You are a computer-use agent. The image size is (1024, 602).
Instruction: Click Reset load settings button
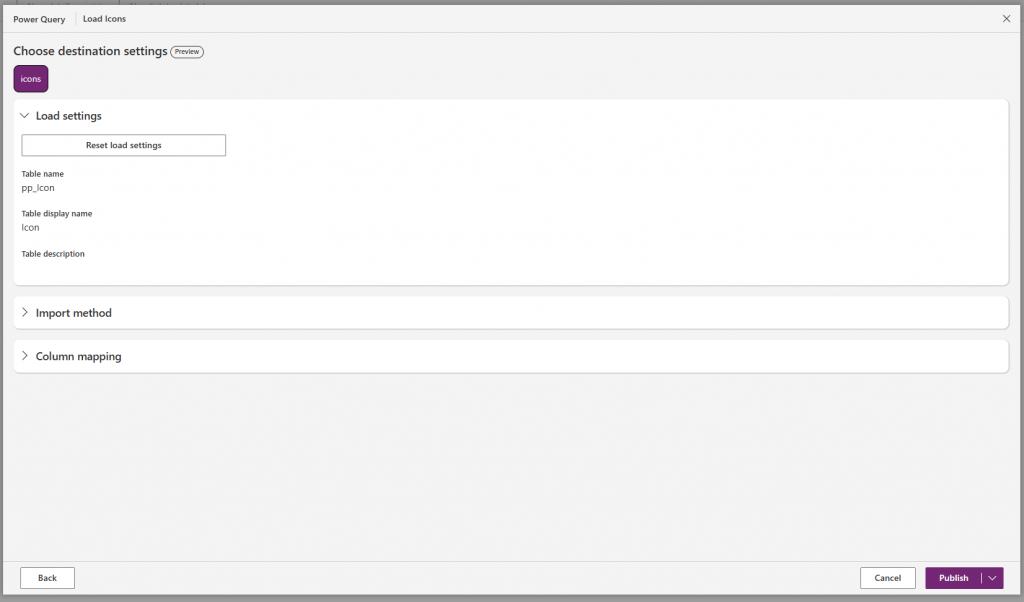[x=123, y=145]
